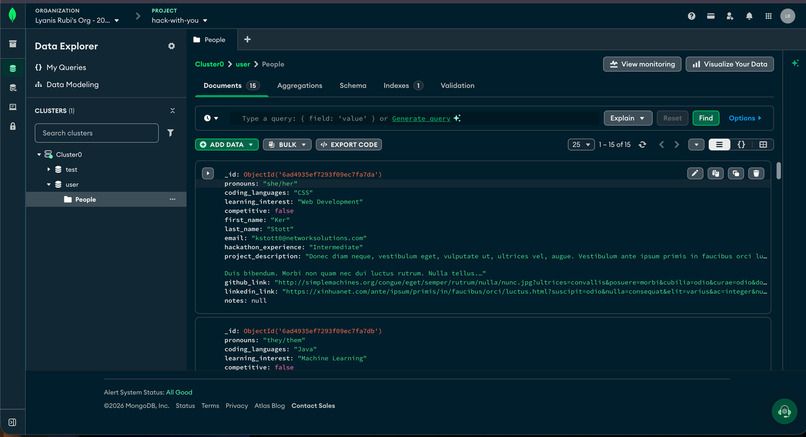Open the BULK operations dropdown
Viewport: 806px width, 437px height.
coord(287,144)
